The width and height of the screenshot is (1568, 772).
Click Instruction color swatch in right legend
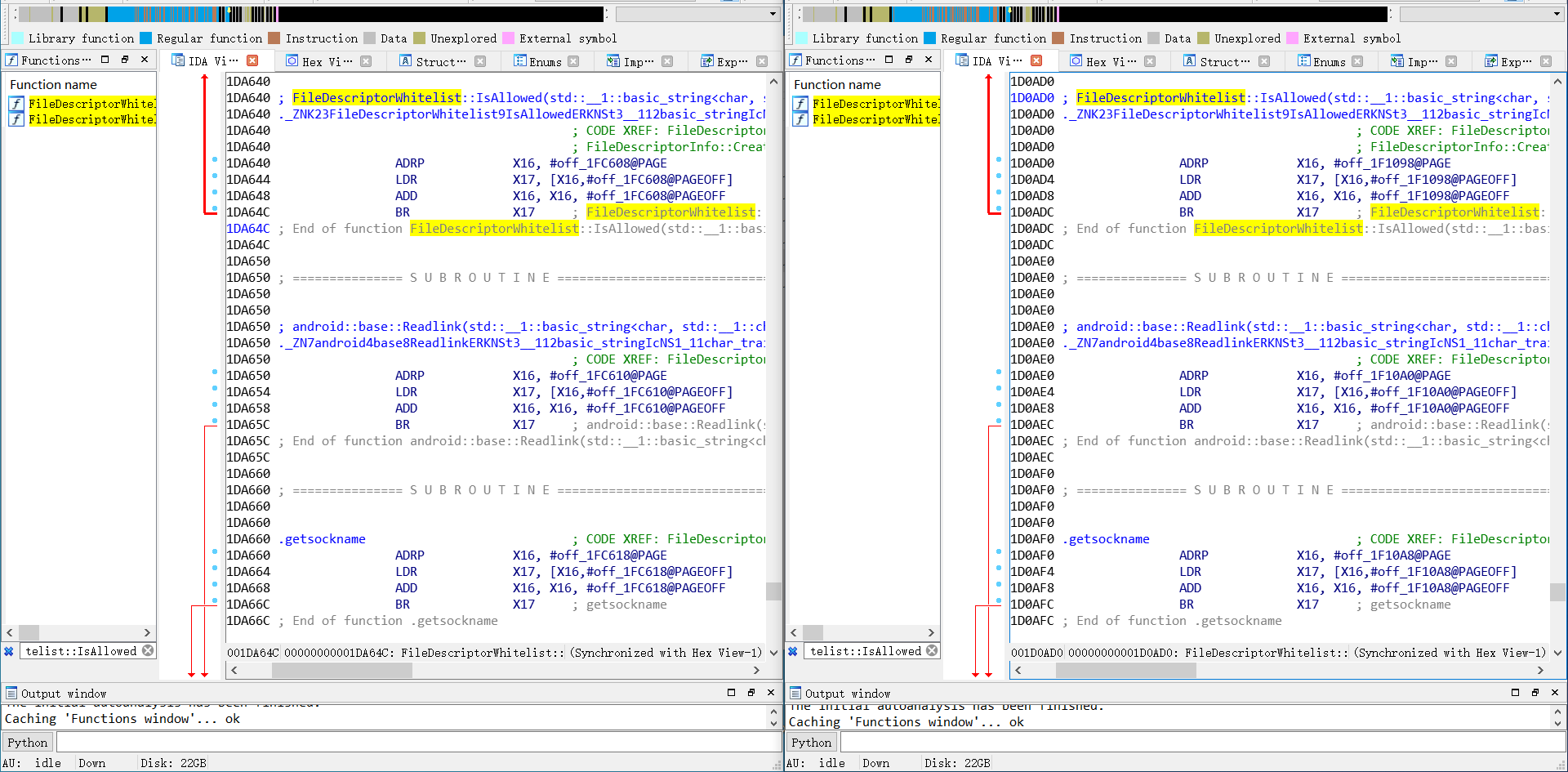[1058, 38]
